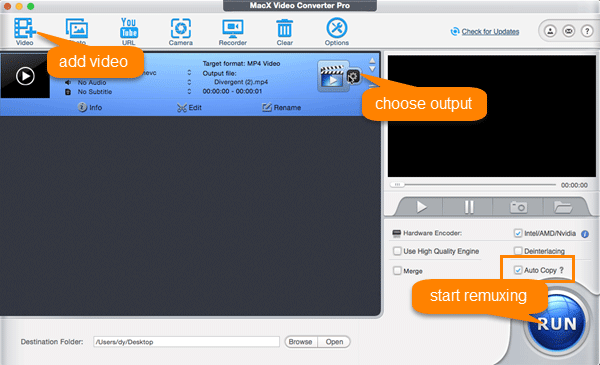Image resolution: width=600 pixels, height=365 pixels.
Task: Show hardware encoder info icon
Action: [585, 234]
